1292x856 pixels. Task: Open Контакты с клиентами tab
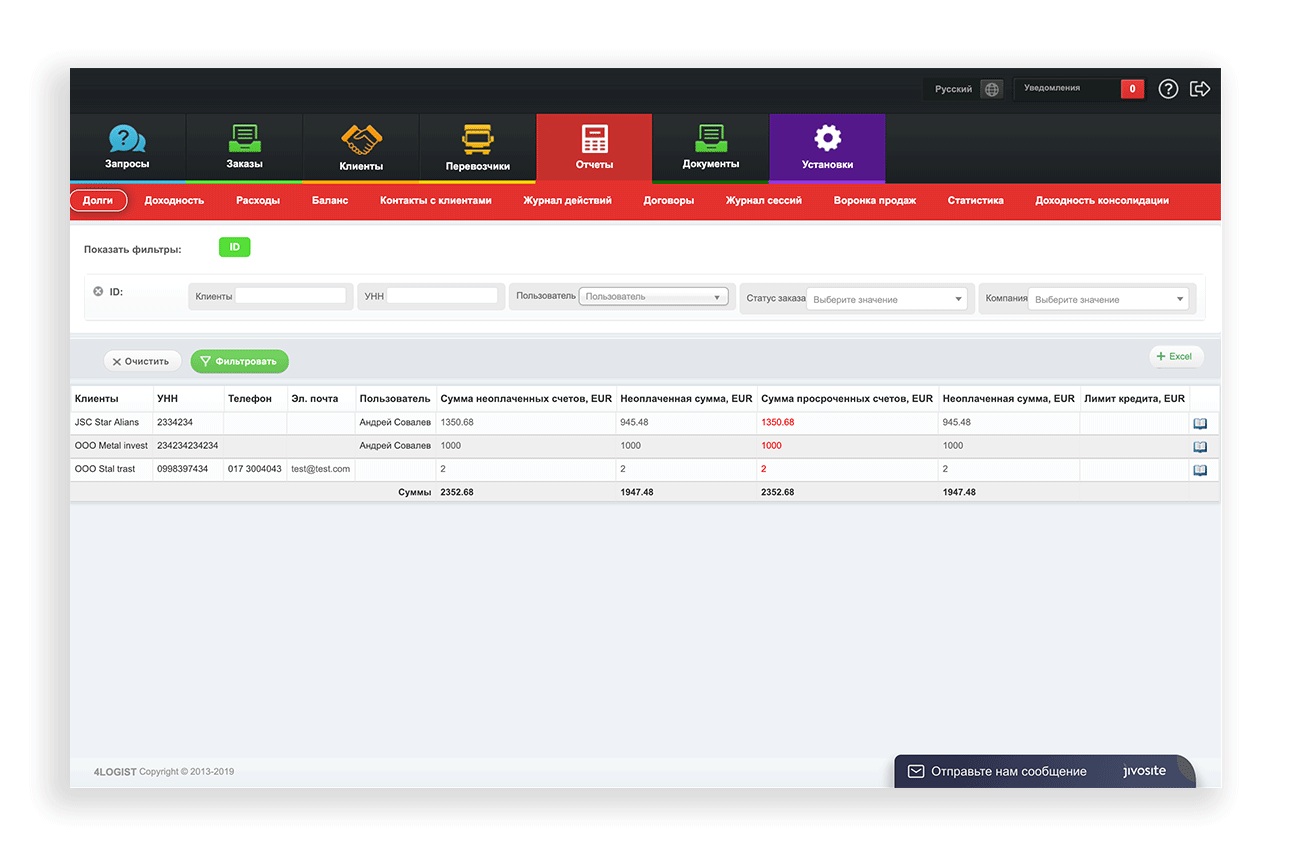tap(436, 200)
